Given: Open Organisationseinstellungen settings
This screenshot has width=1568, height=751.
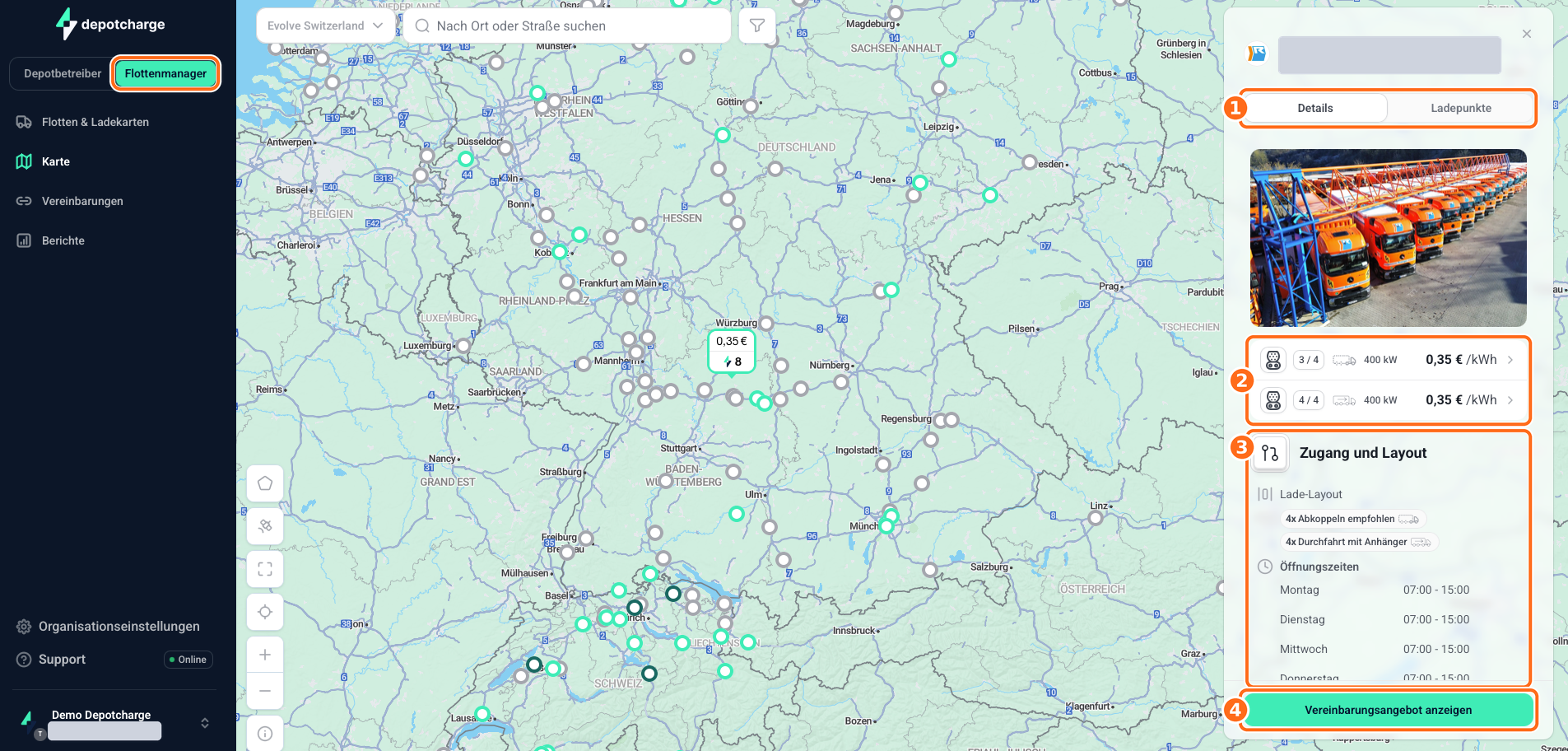Looking at the screenshot, I should [119, 627].
